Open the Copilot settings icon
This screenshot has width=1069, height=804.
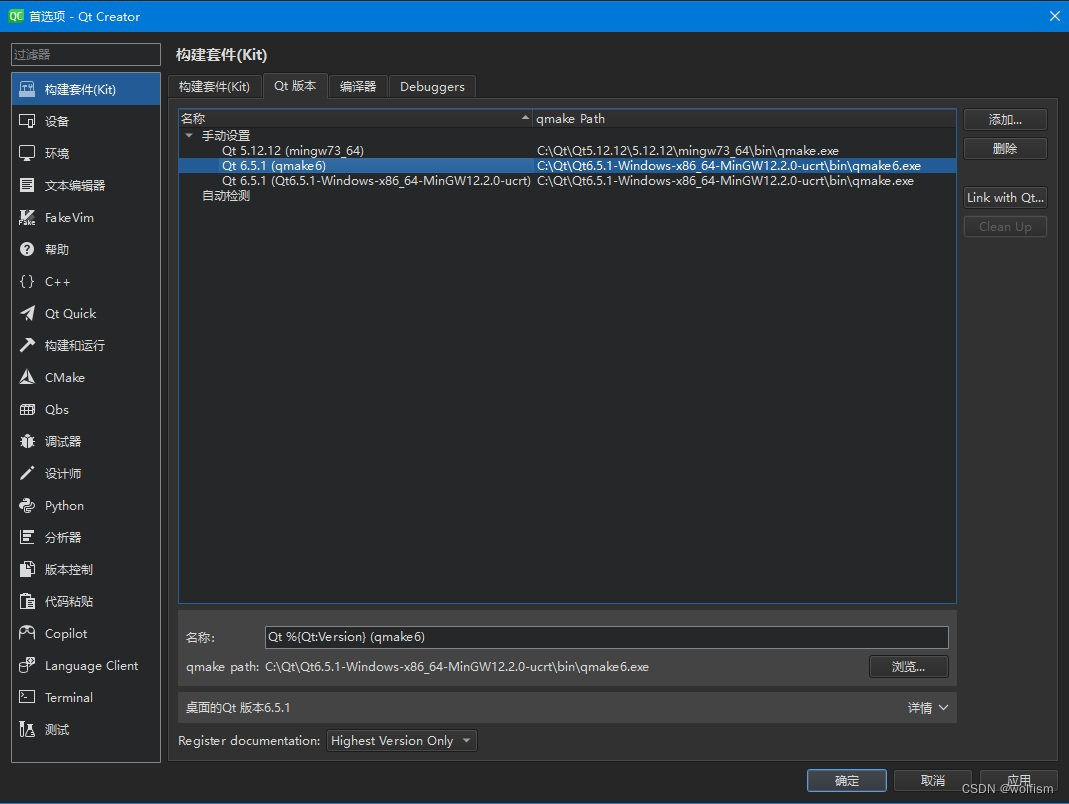27,634
